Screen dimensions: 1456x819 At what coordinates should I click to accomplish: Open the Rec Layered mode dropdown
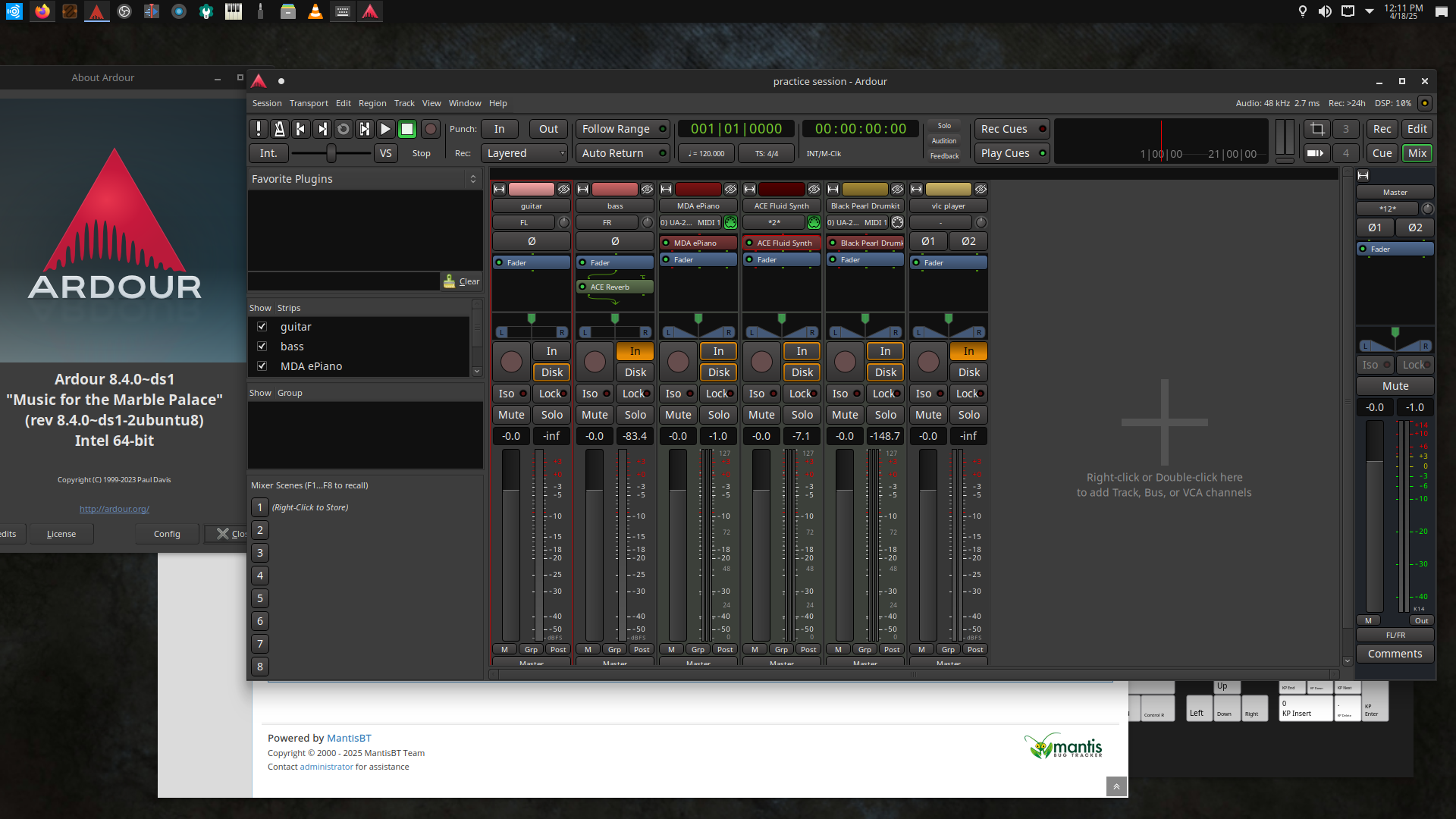tap(526, 153)
